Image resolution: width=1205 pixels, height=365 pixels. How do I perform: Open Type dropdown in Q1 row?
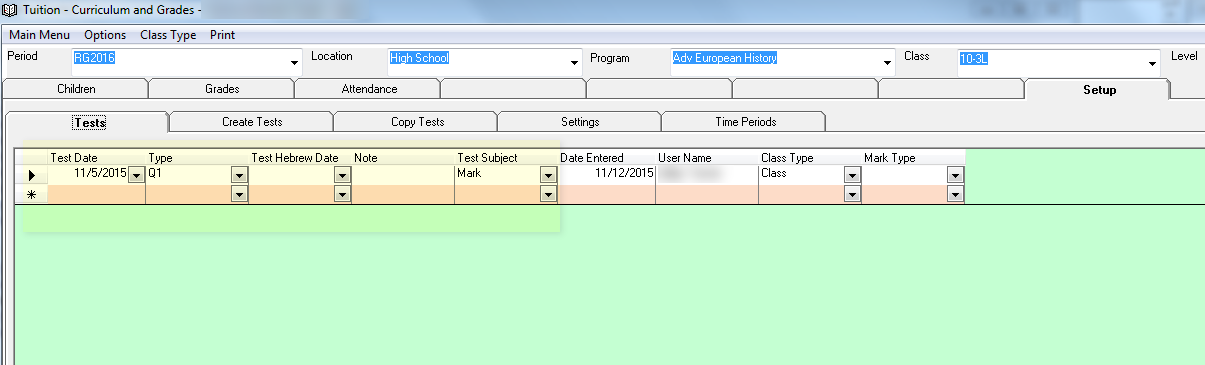(239, 174)
